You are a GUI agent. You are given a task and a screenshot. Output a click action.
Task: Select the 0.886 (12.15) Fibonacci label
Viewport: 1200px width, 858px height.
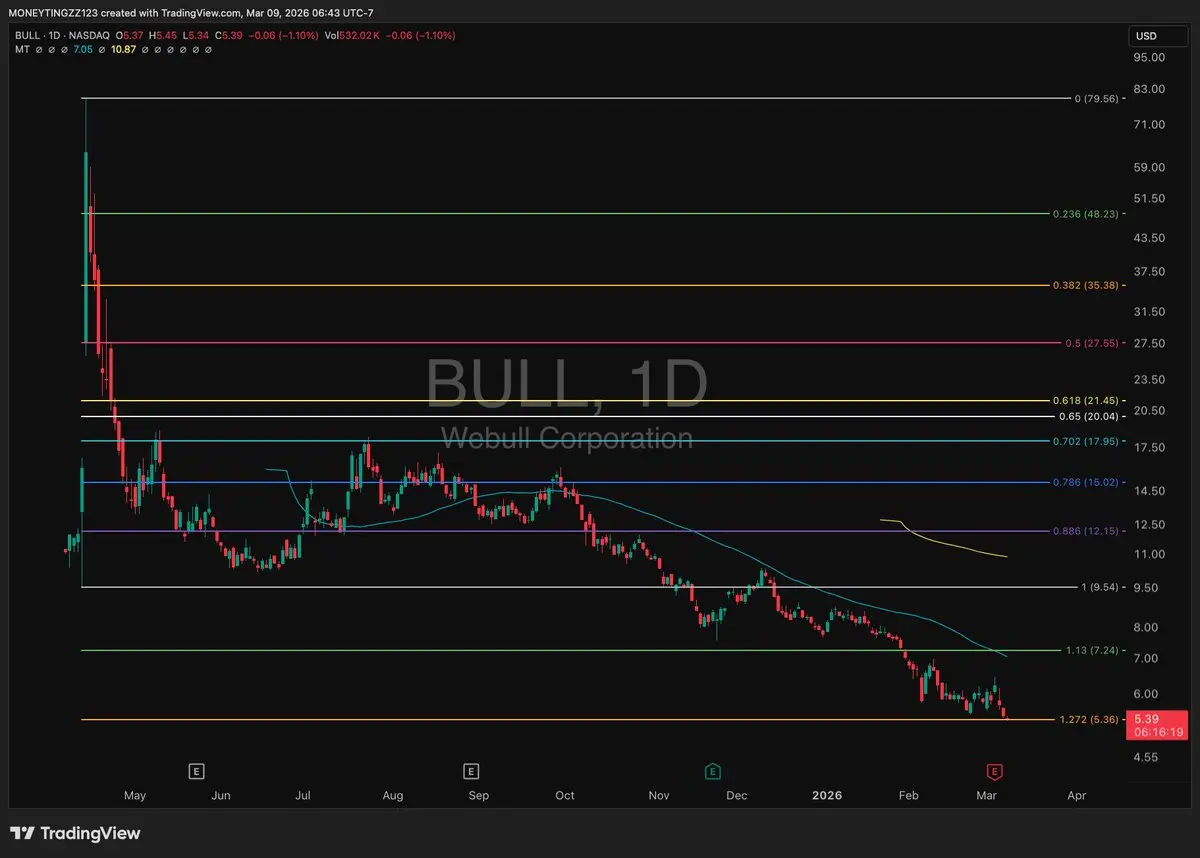pyautogui.click(x=1085, y=531)
